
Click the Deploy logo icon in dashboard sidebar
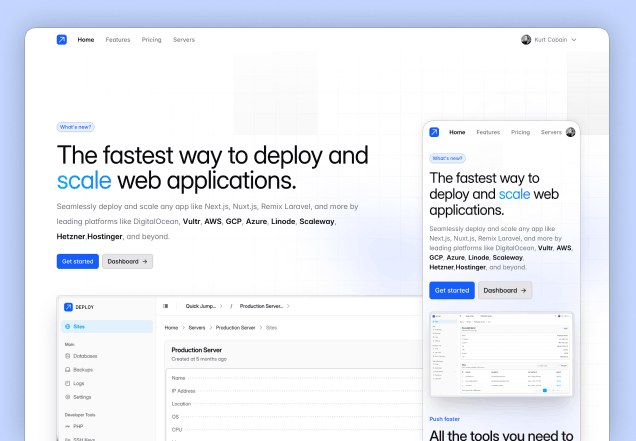point(68,307)
